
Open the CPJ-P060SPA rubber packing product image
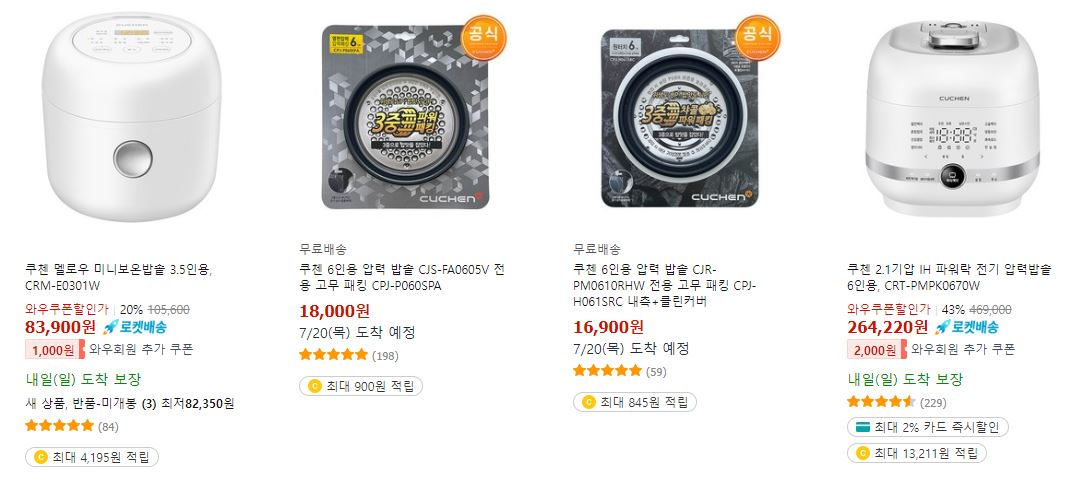[406, 116]
